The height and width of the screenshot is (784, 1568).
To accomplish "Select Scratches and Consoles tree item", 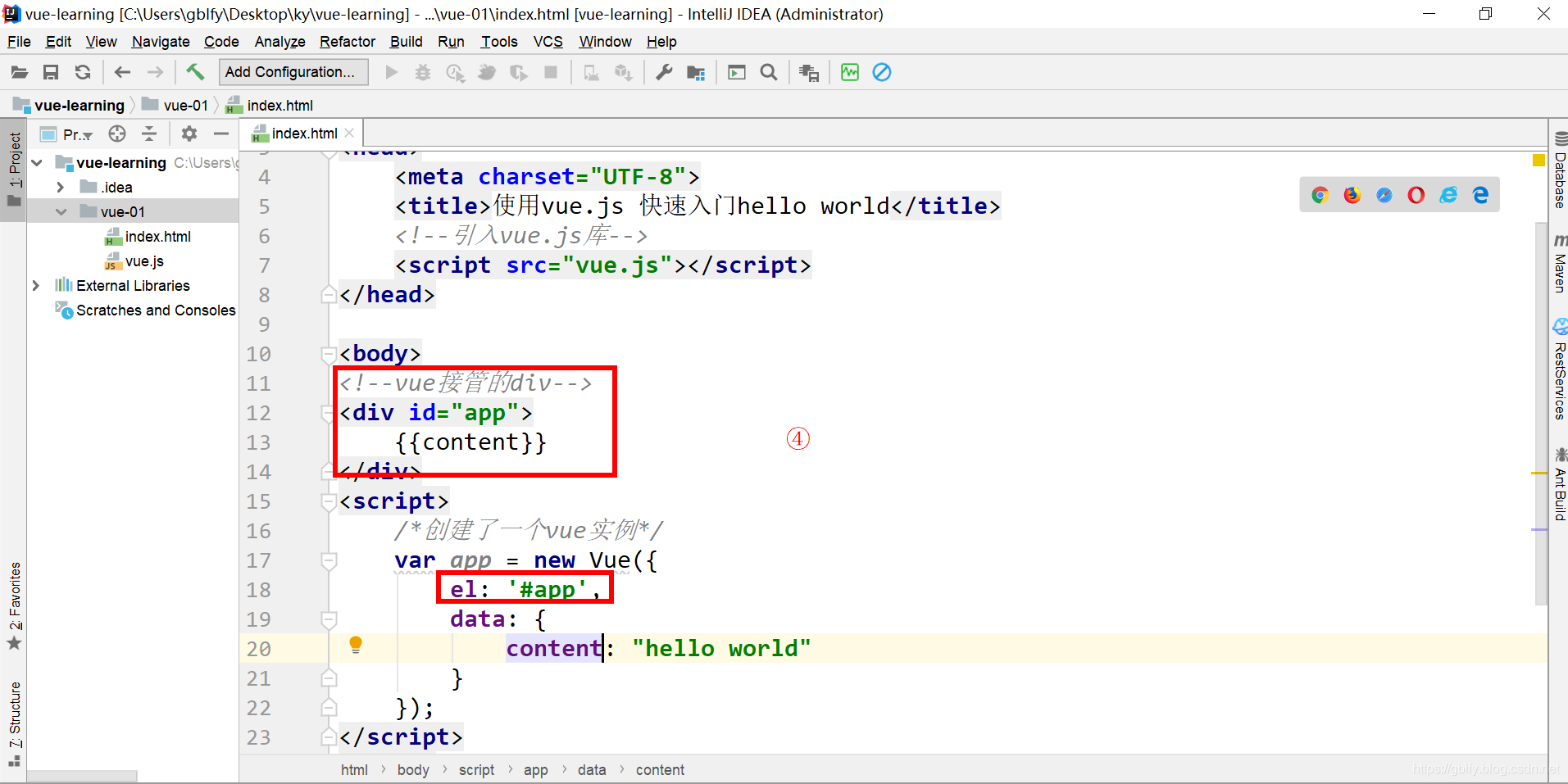I will (145, 310).
